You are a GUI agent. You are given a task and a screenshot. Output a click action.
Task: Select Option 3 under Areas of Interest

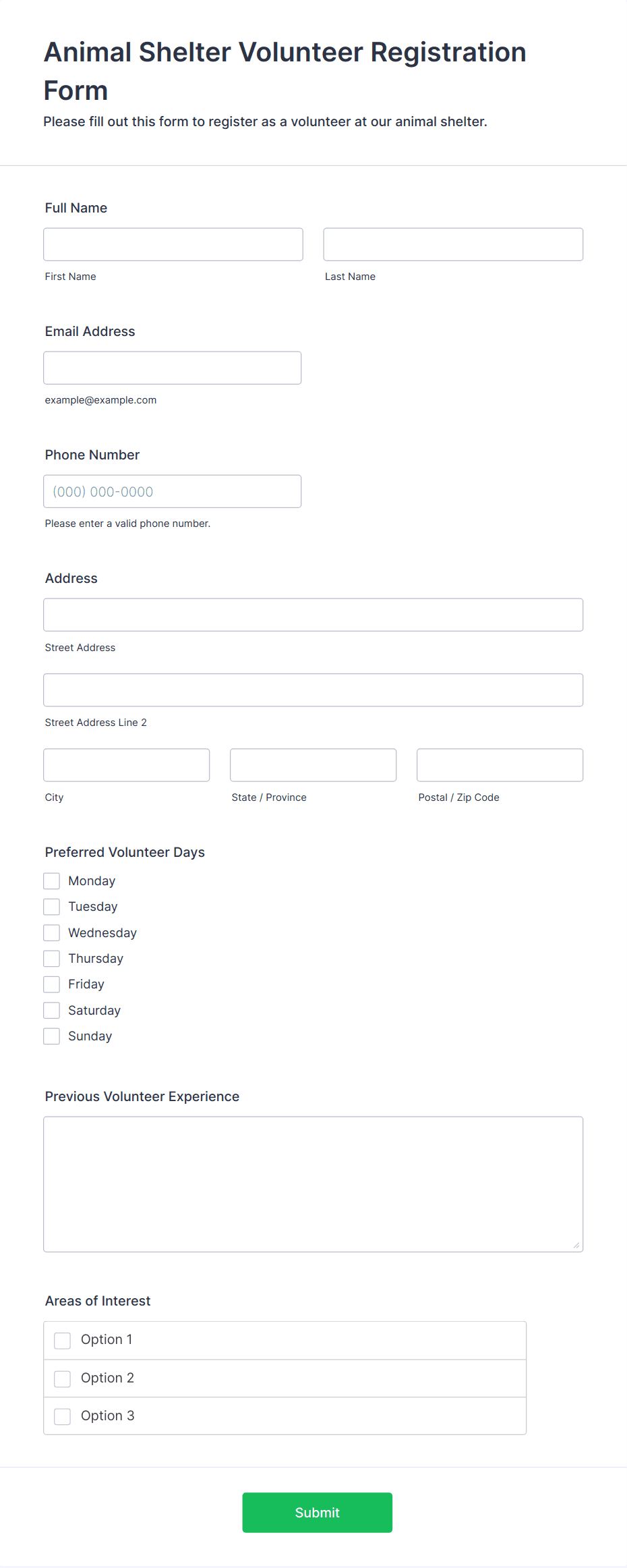coord(63,1416)
